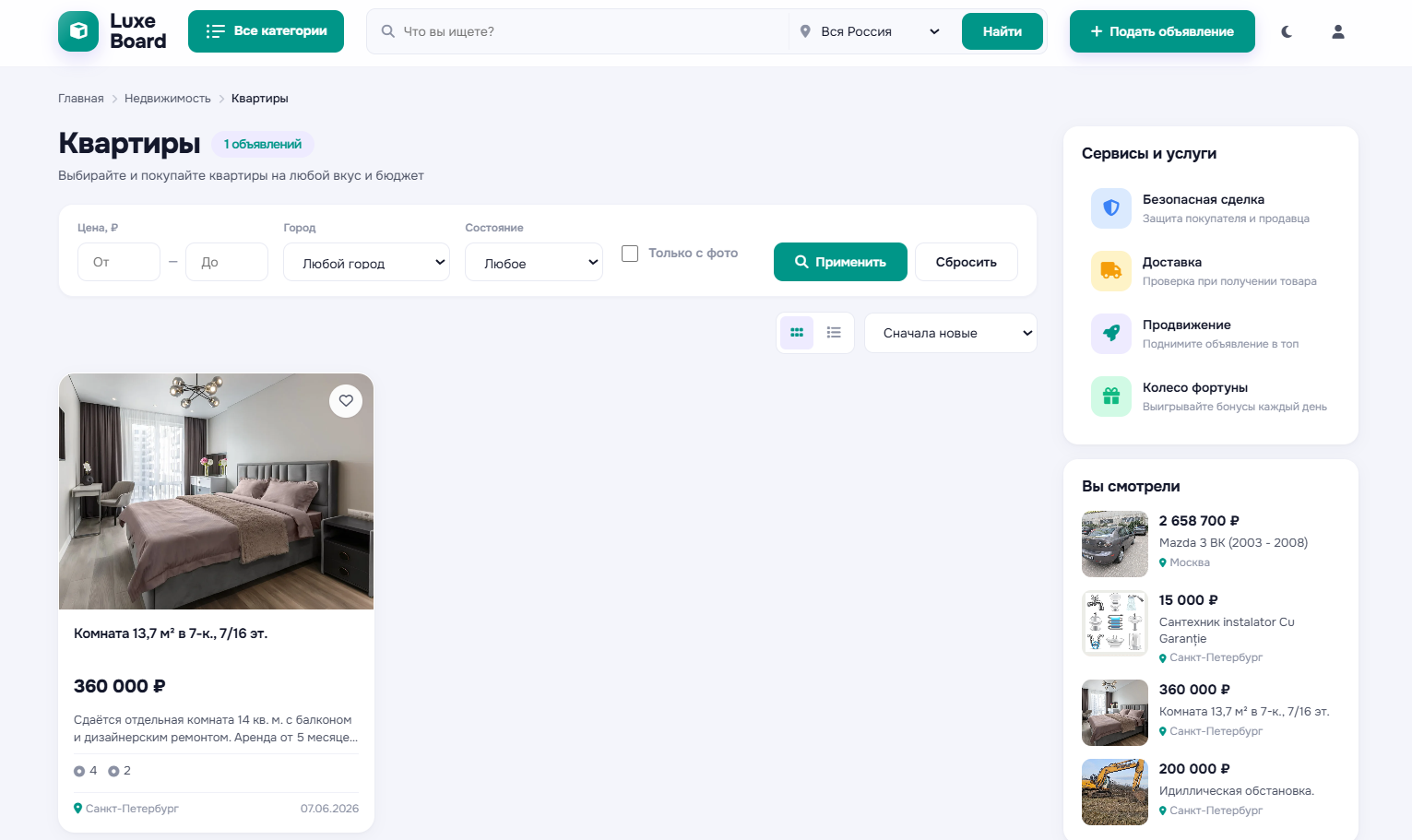The height and width of the screenshot is (840, 1412).
Task: Apply filters with Применить button
Action: tap(840, 262)
